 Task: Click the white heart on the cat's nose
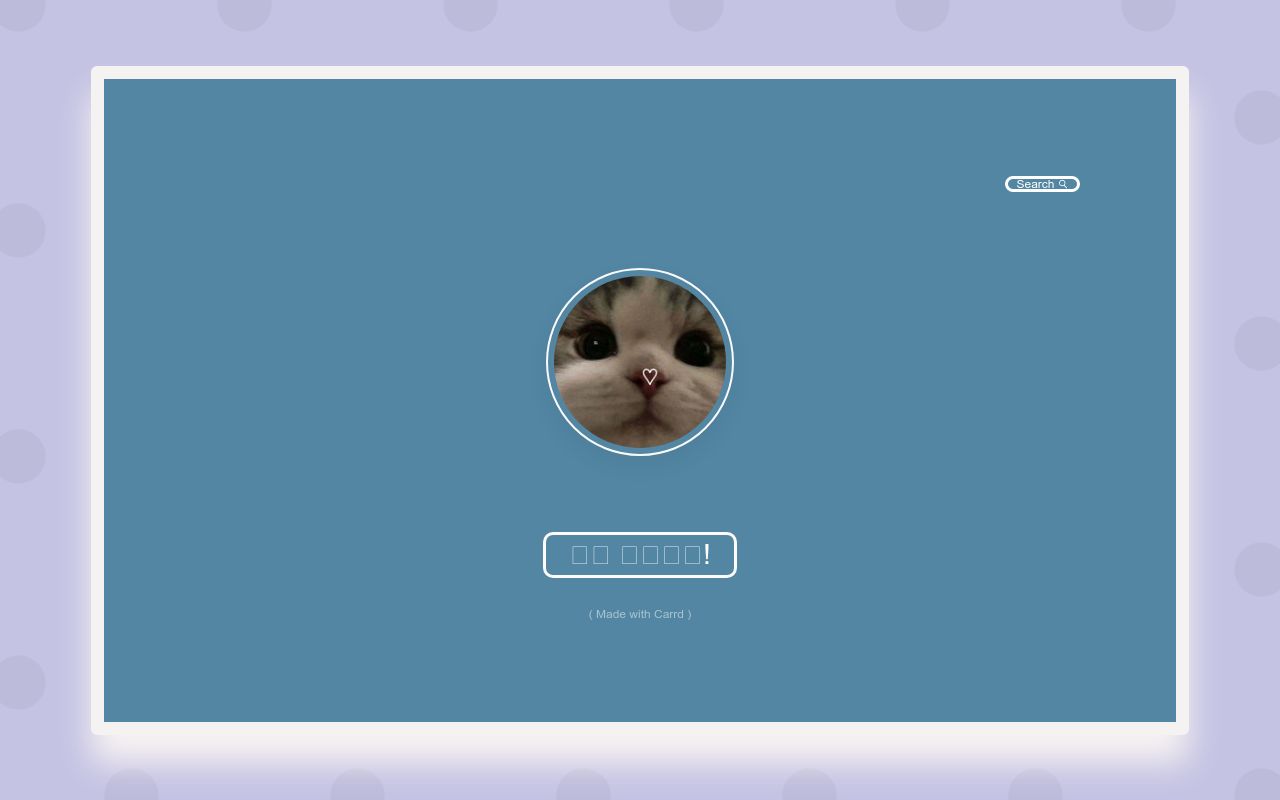pos(650,377)
